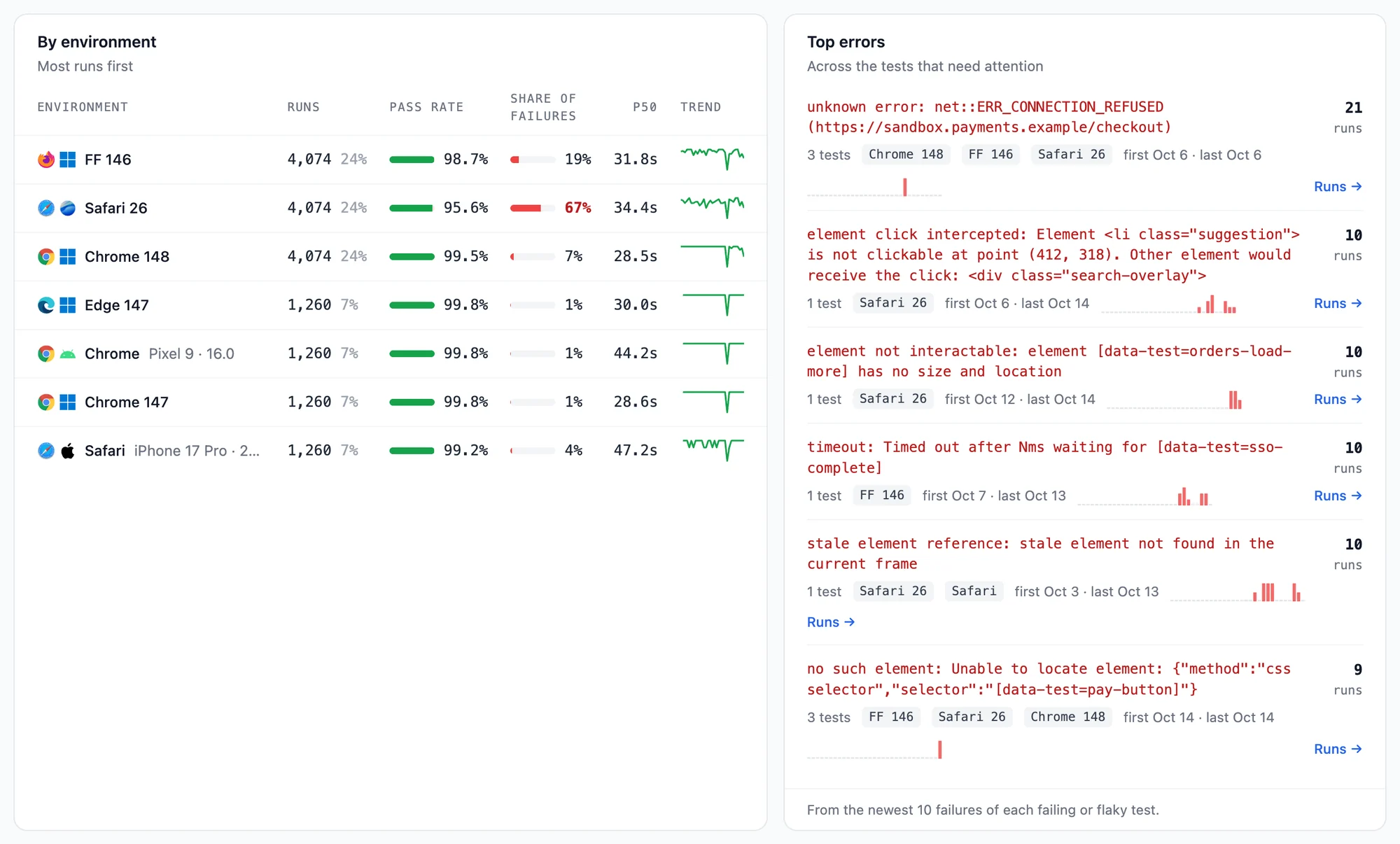1400x844 pixels.
Task: Click the FF 146 trend sparkline
Action: tap(713, 159)
